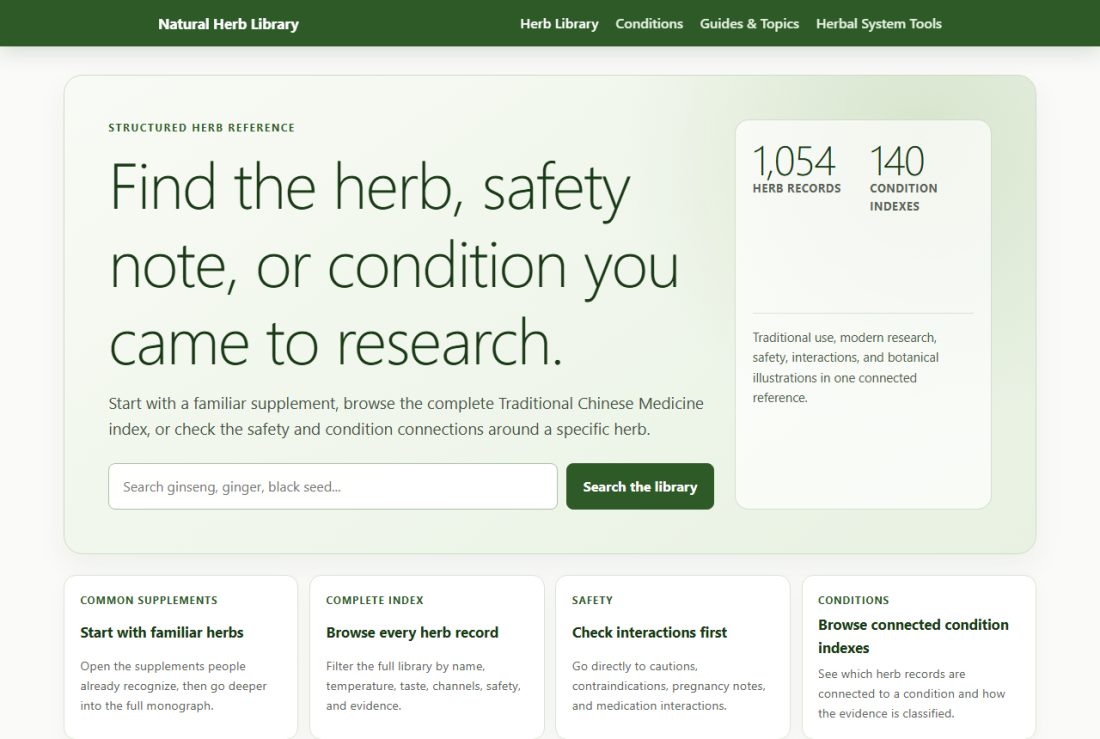Click the Complete Index label
Image resolution: width=1100 pixels, height=739 pixels.
[x=375, y=600]
